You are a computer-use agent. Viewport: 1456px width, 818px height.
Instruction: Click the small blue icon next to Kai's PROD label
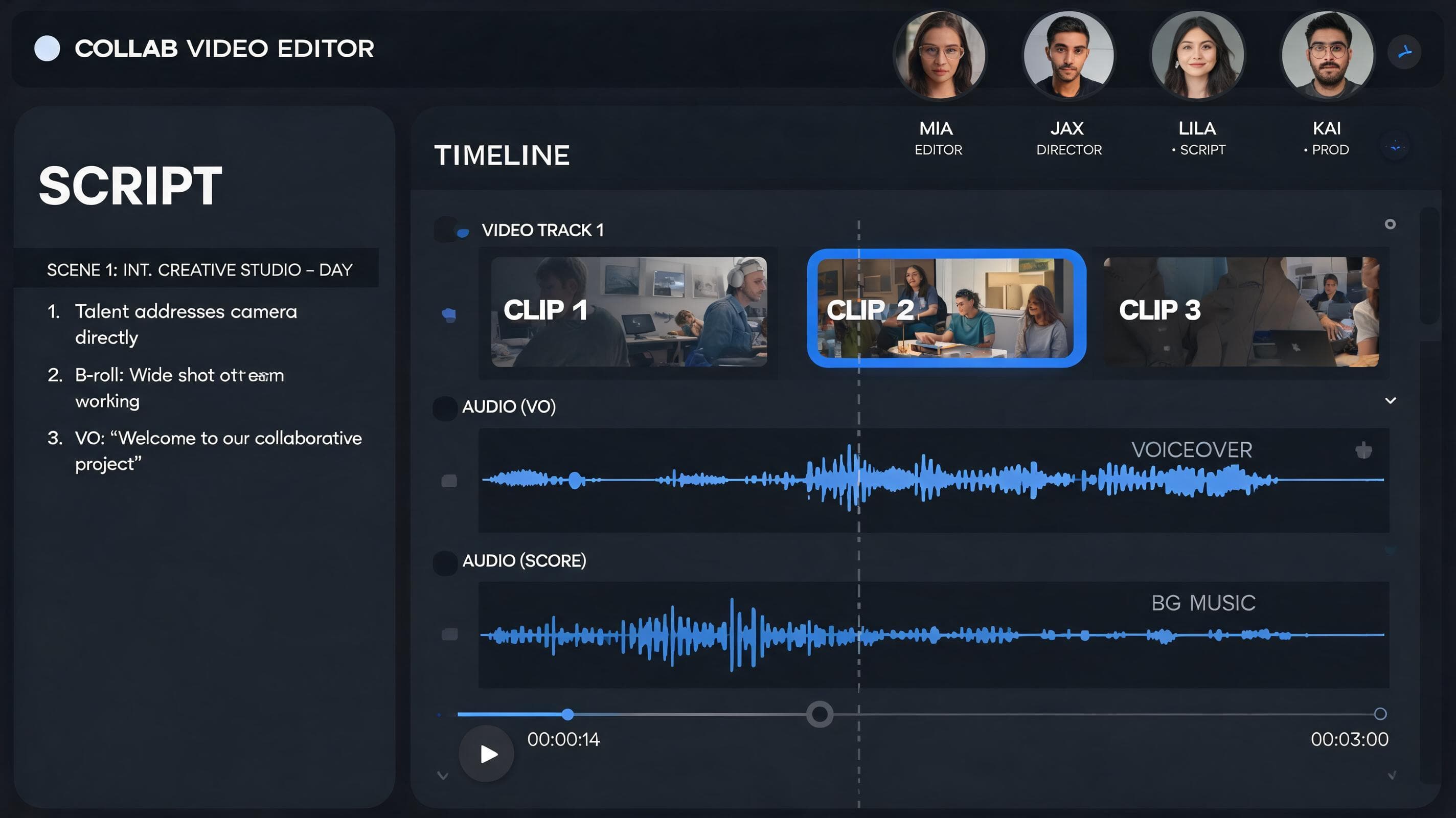click(1396, 147)
